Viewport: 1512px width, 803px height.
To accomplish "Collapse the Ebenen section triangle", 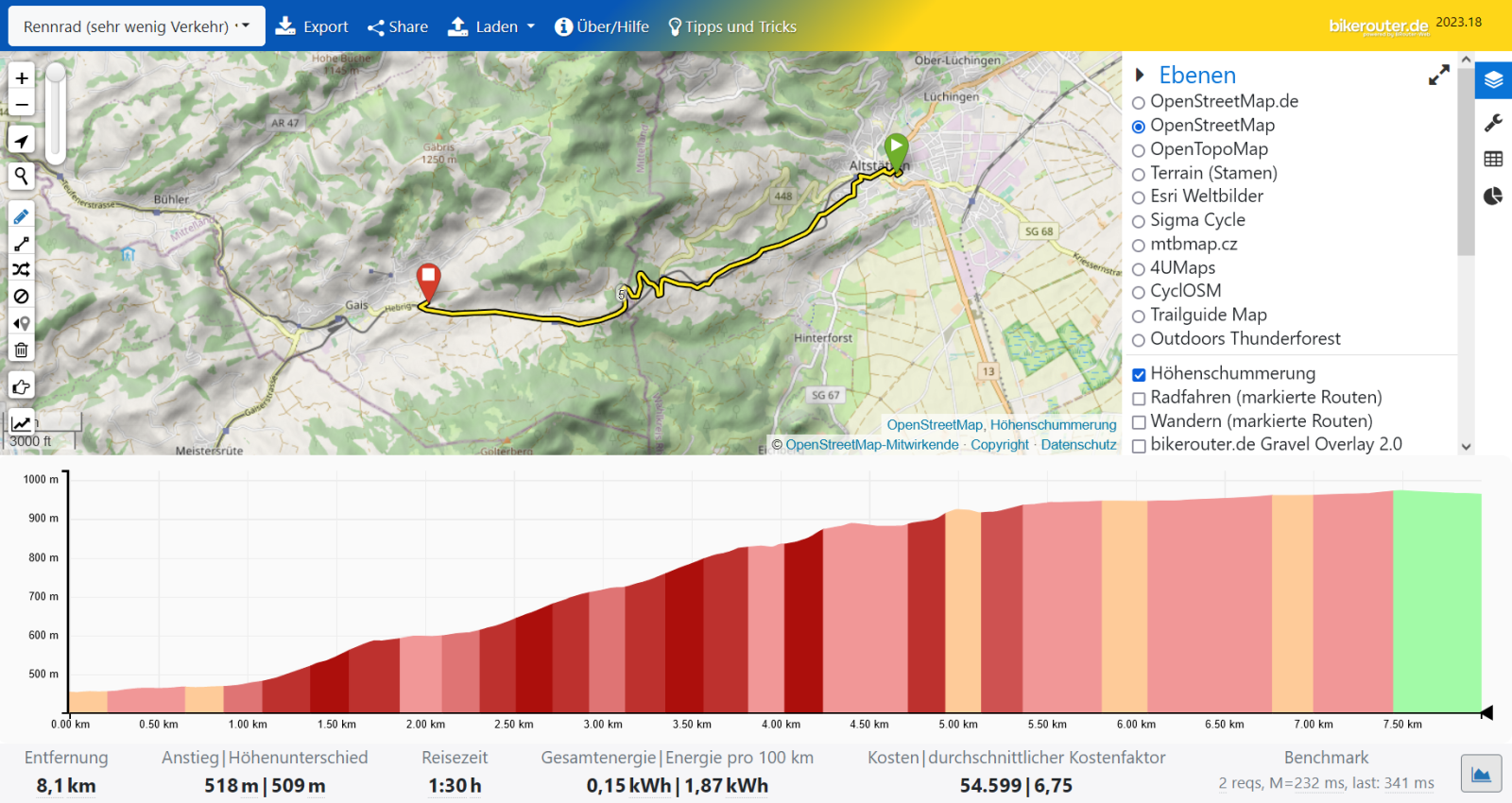I will click(1140, 75).
